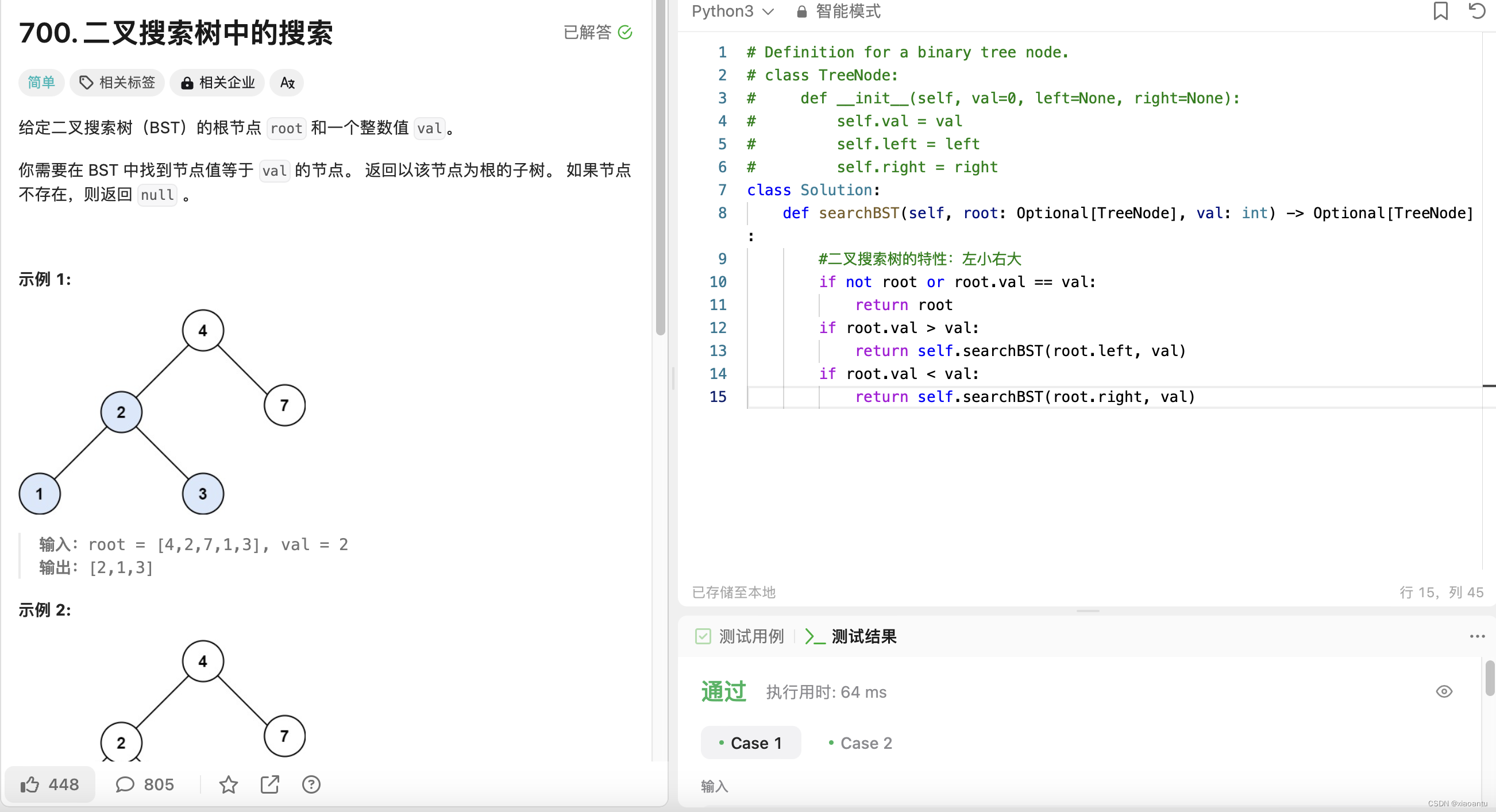This screenshot has width=1496, height=812.
Task: Open the help question-mark icon
Action: 311,784
